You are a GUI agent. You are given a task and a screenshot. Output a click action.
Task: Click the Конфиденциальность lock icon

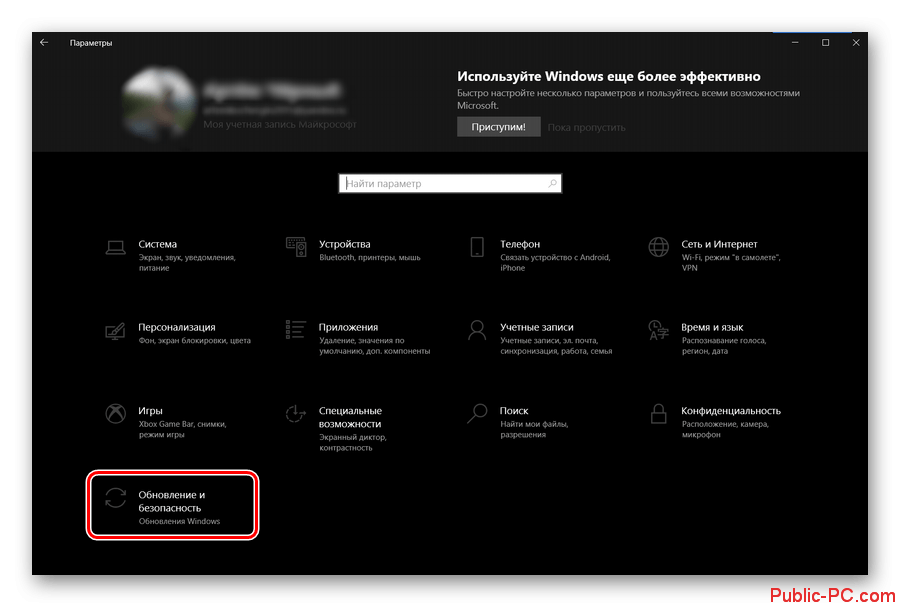(658, 414)
